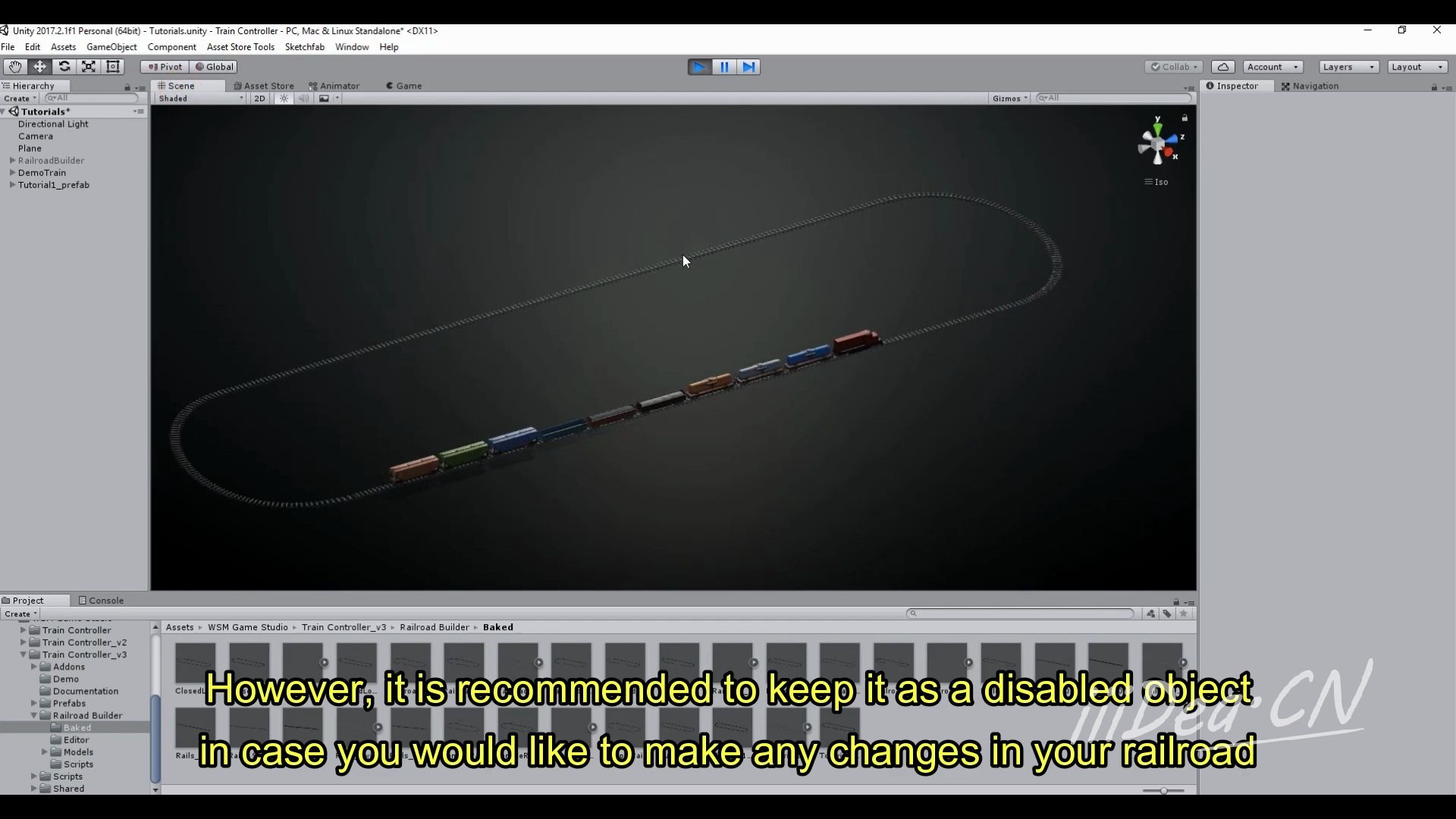Open the Shaded draw mode dropdown
The image size is (1456, 819).
(199, 99)
